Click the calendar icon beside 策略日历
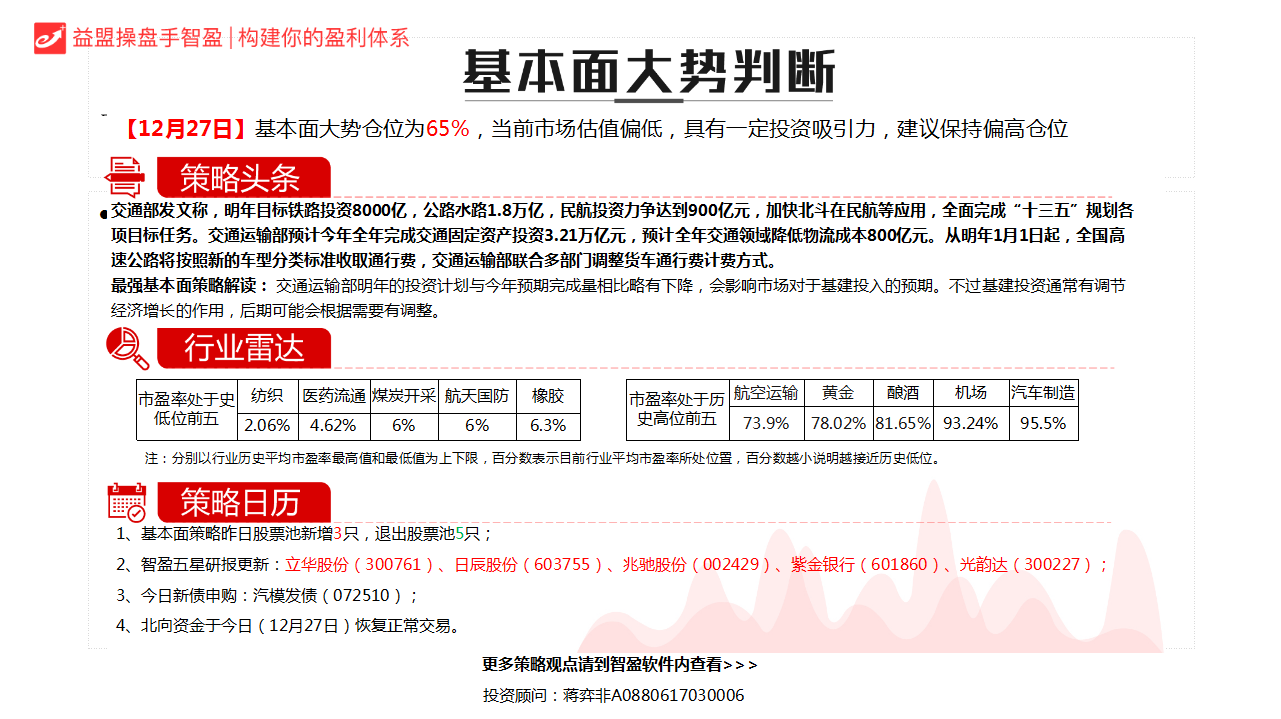This screenshot has width=1281, height=719. pos(127,502)
